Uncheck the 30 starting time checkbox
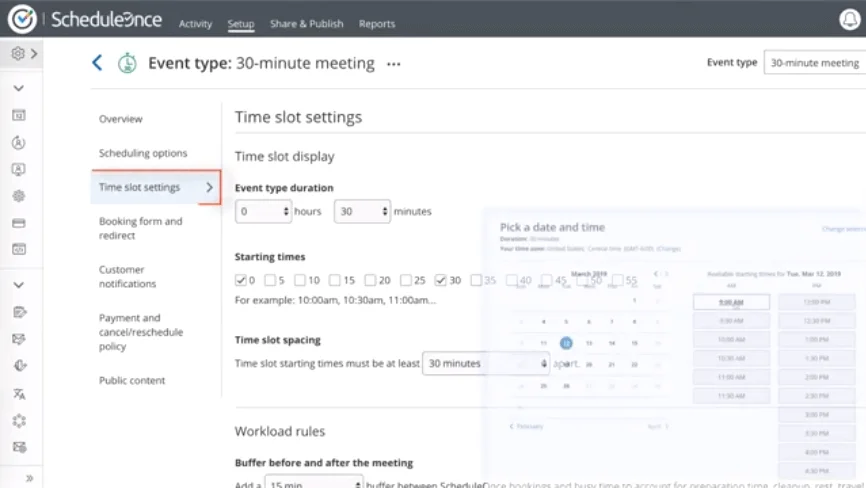This screenshot has width=866, height=488. (440, 280)
